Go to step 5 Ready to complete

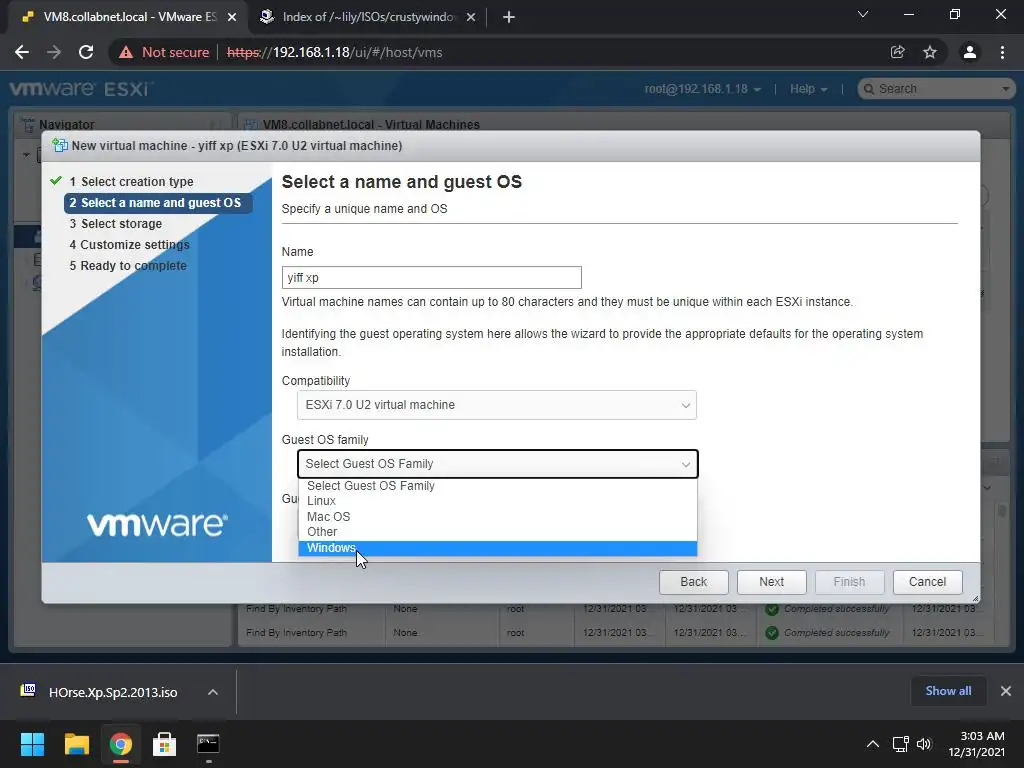tap(128, 266)
